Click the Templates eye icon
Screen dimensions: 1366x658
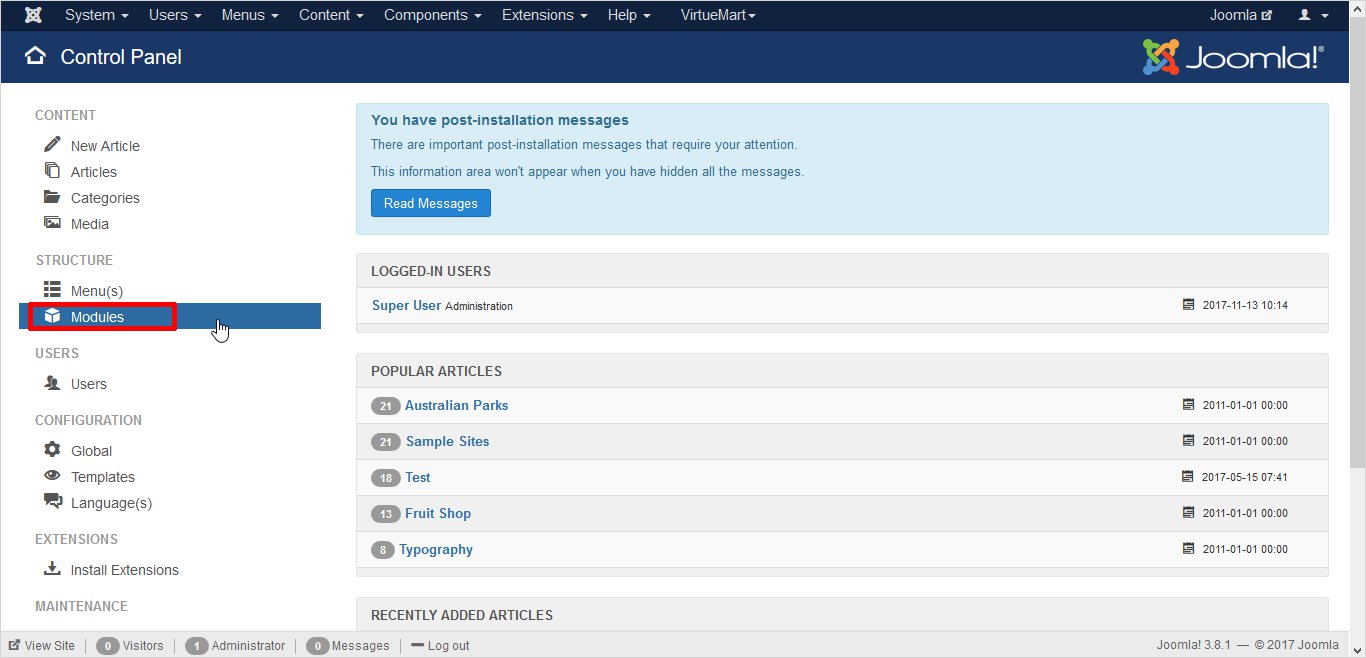tap(52, 476)
